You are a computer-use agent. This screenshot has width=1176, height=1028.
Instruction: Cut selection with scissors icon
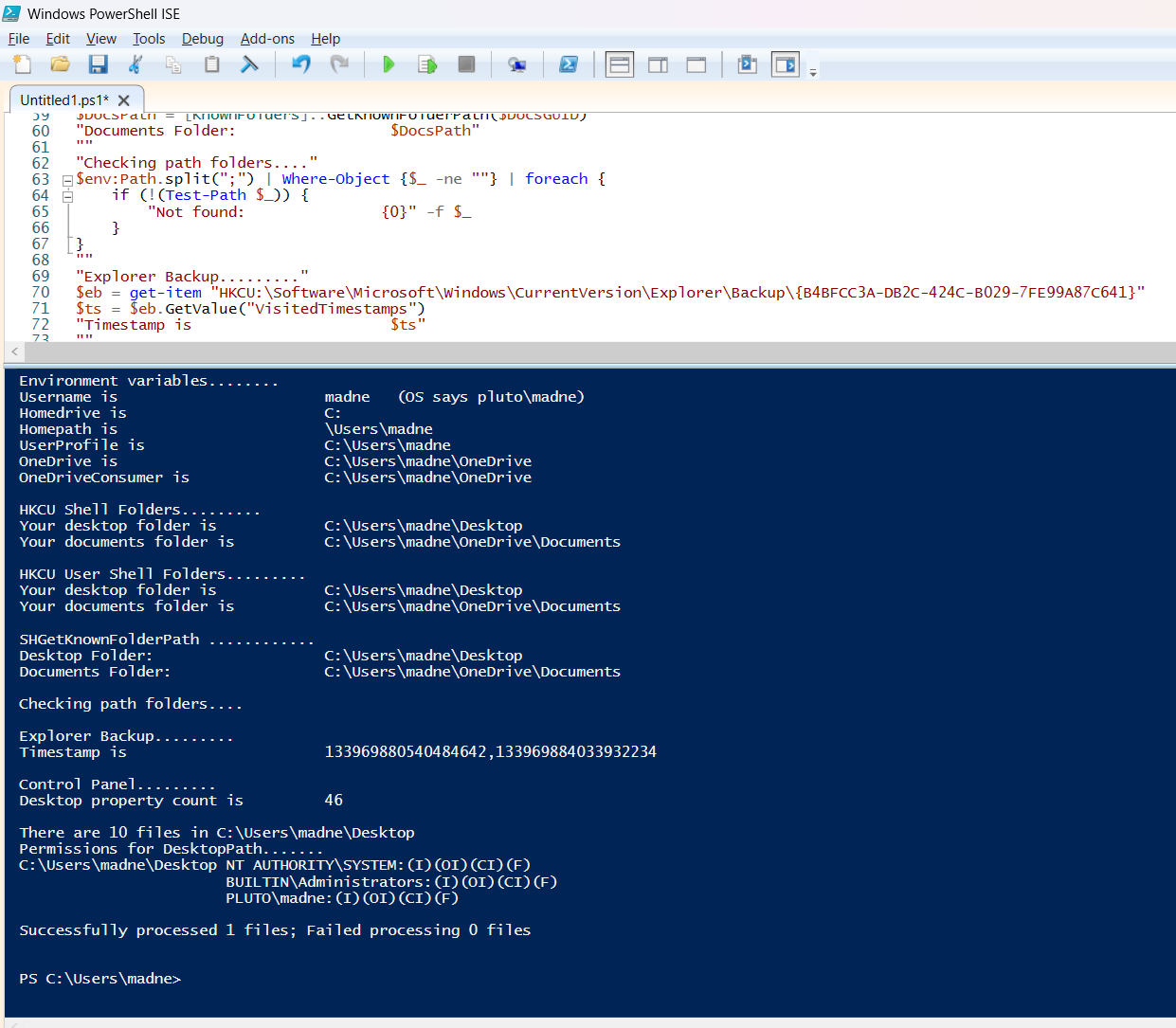click(136, 64)
